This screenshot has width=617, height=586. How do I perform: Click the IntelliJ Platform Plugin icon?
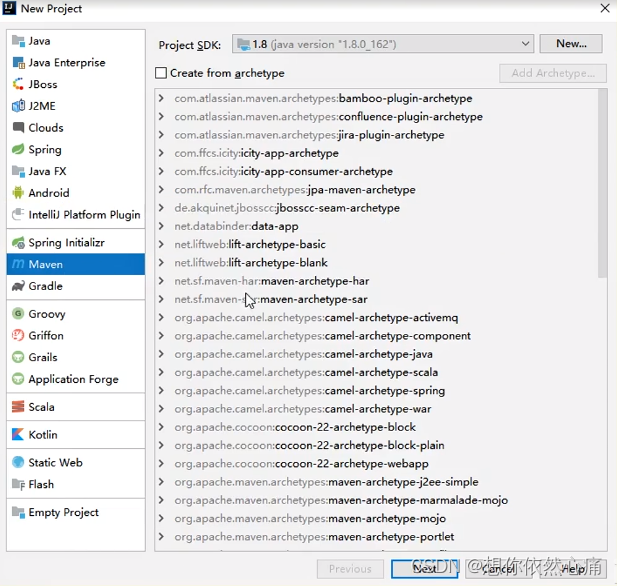click(x=18, y=214)
